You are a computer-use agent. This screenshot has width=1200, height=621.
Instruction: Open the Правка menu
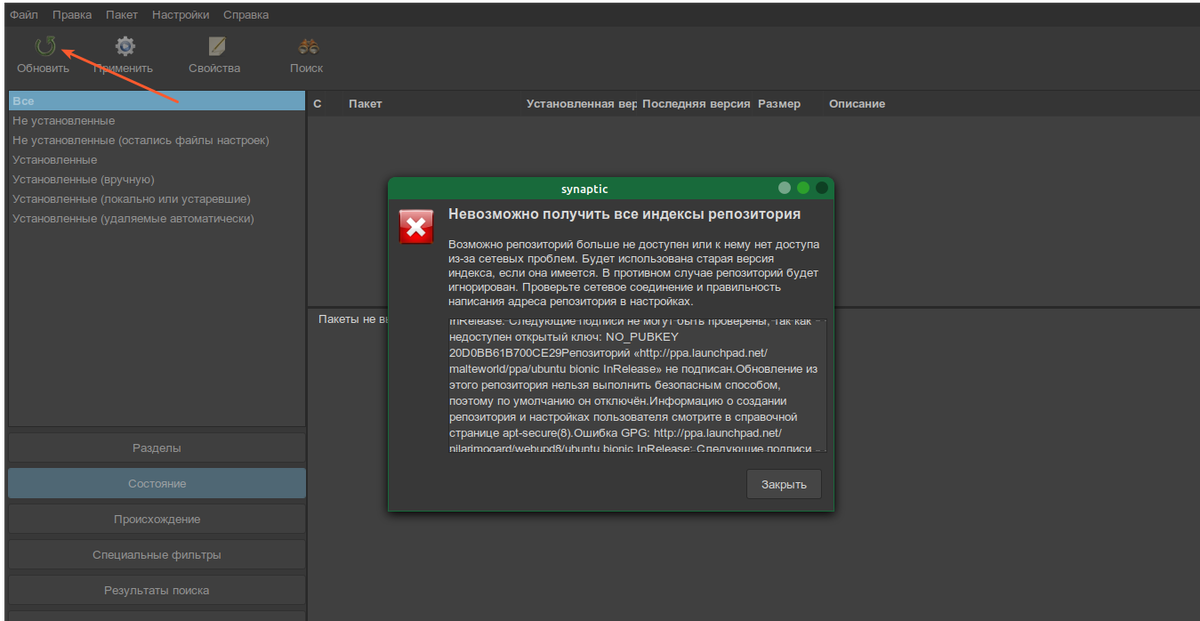[72, 15]
